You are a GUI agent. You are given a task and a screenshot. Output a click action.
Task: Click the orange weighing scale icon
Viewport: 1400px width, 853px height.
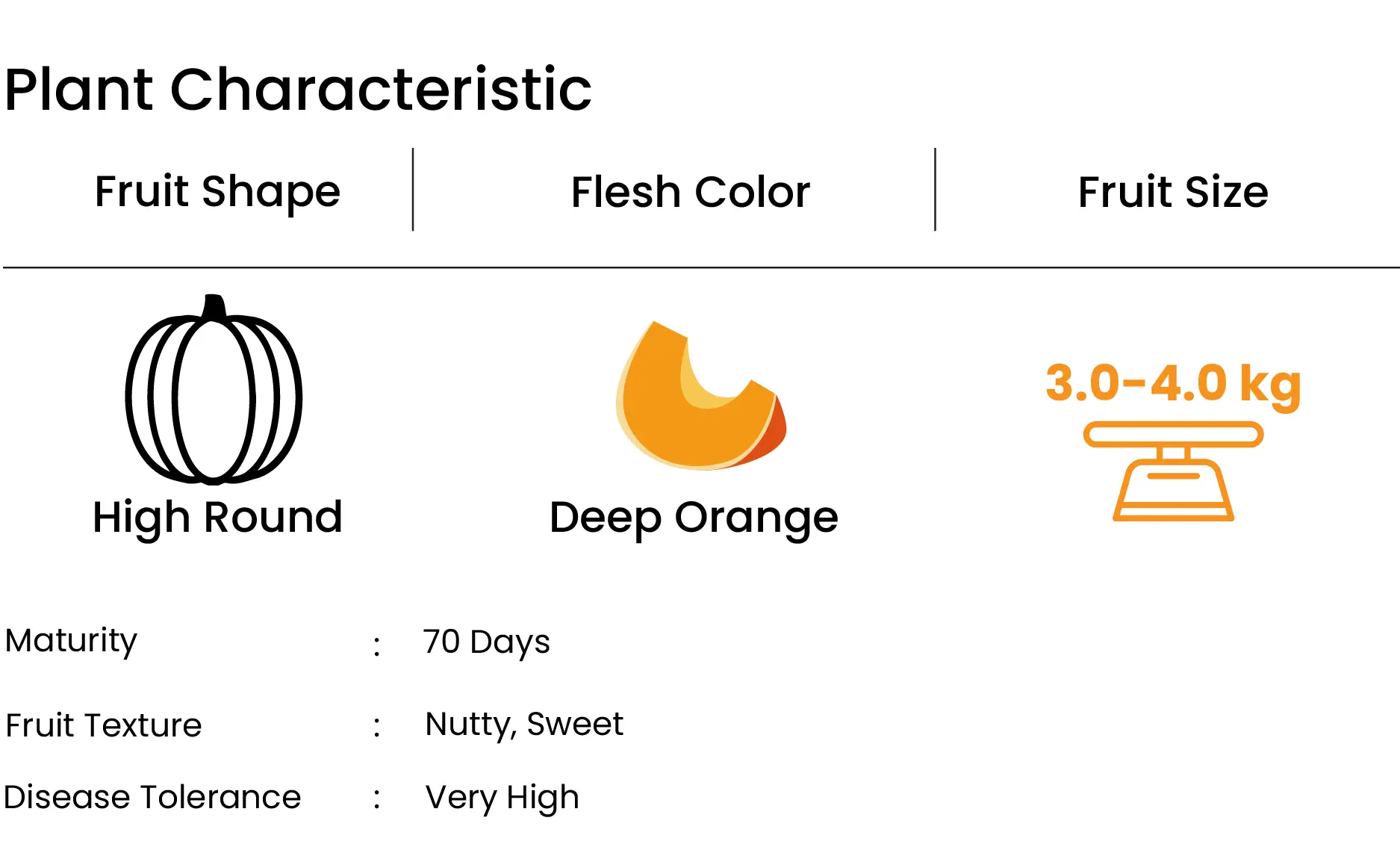pyautogui.click(x=1173, y=471)
